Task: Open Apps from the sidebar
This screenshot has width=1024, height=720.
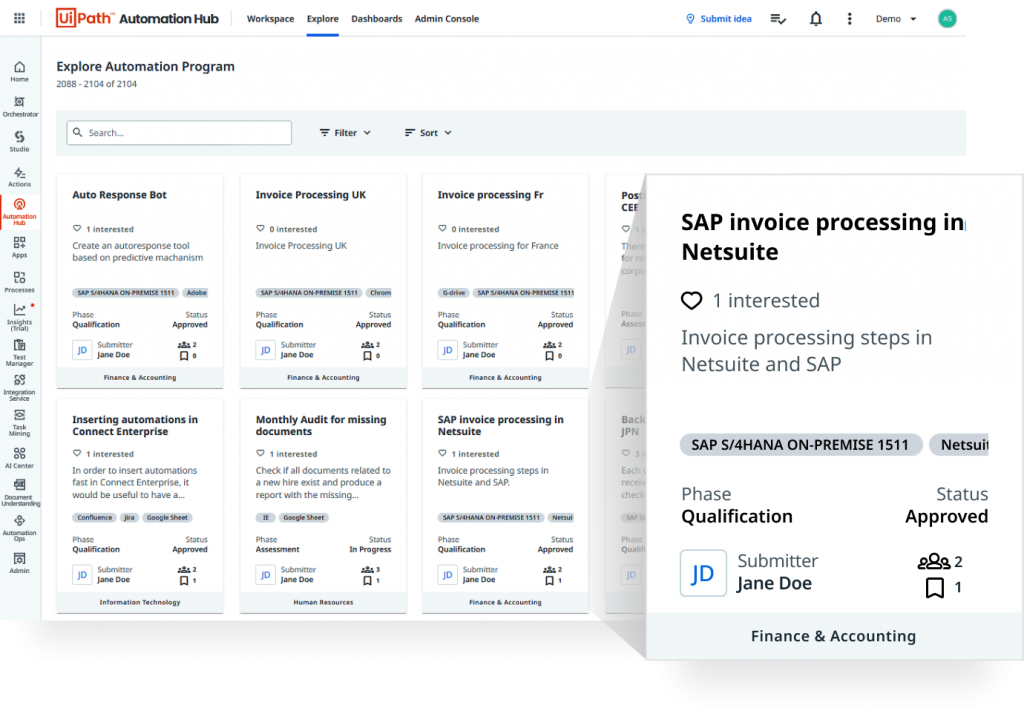Action: [20, 247]
